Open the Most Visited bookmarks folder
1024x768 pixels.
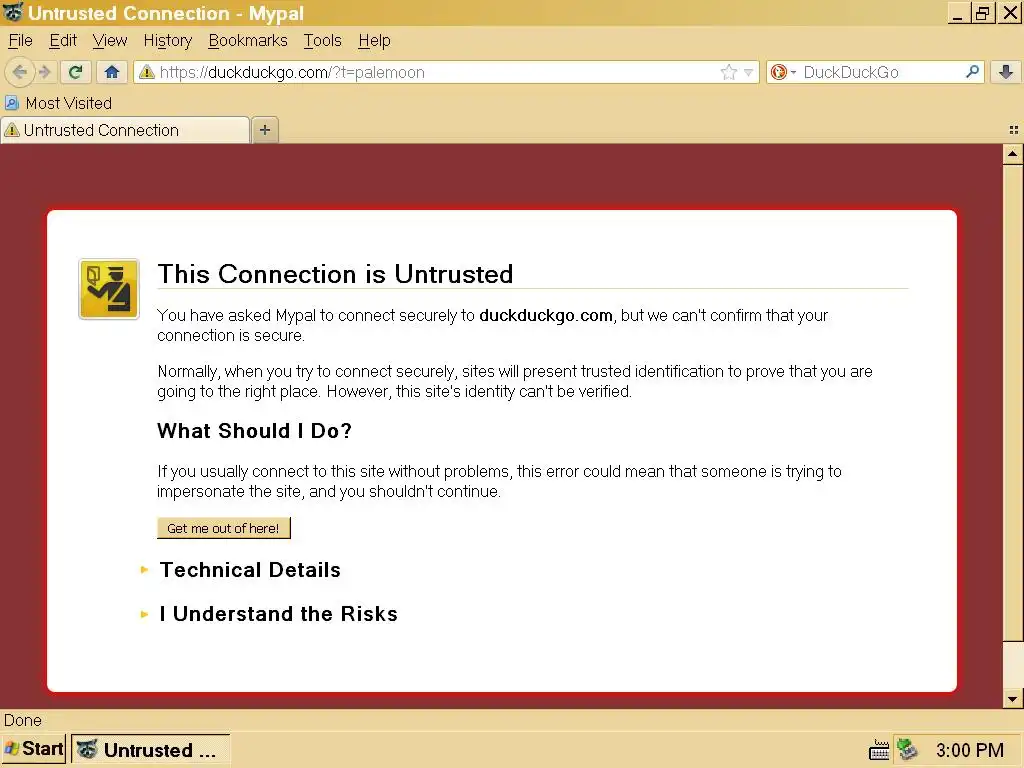point(59,103)
